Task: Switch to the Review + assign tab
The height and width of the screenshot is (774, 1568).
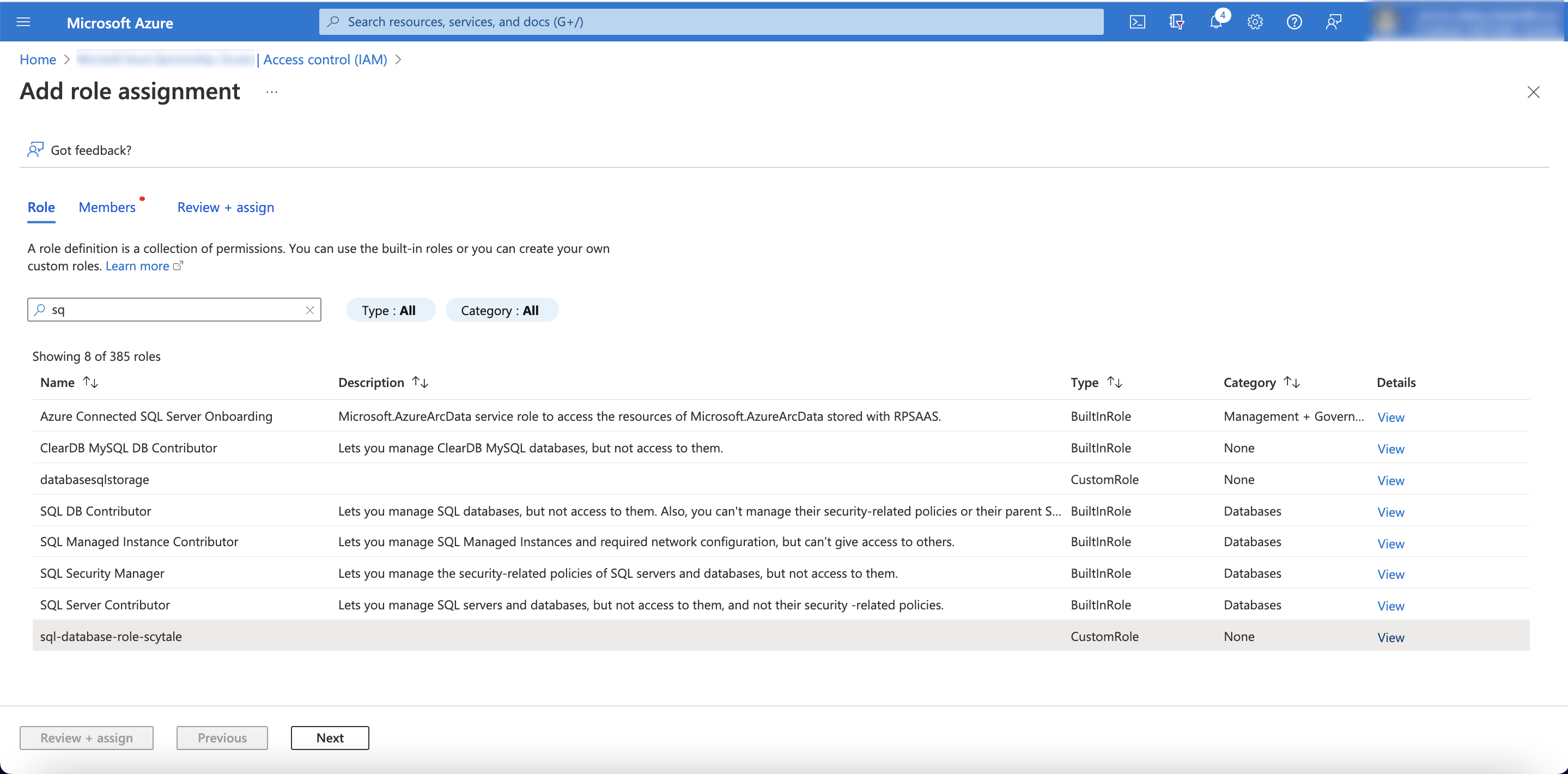Action: point(226,207)
